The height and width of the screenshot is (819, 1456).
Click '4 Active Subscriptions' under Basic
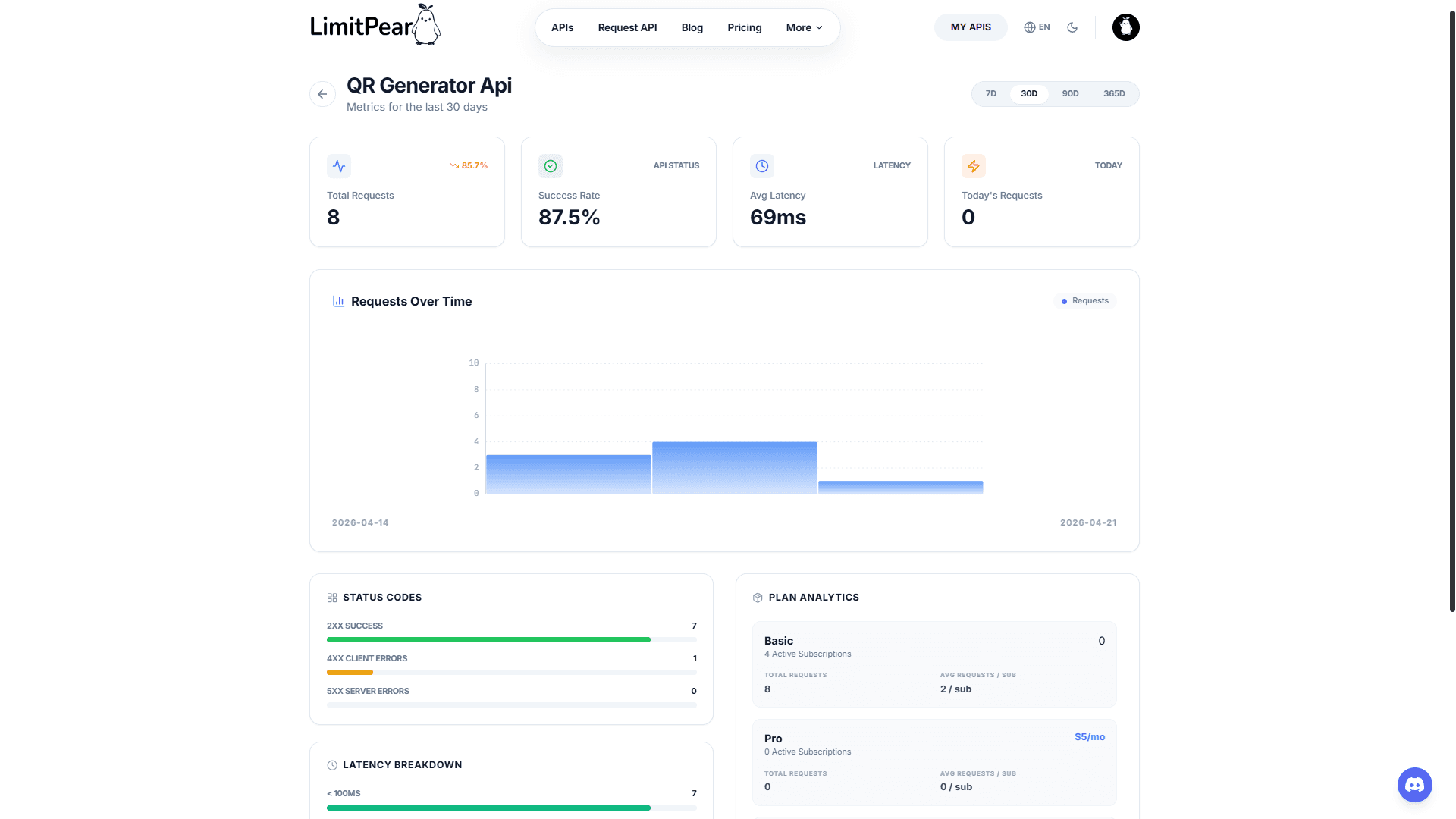point(808,654)
